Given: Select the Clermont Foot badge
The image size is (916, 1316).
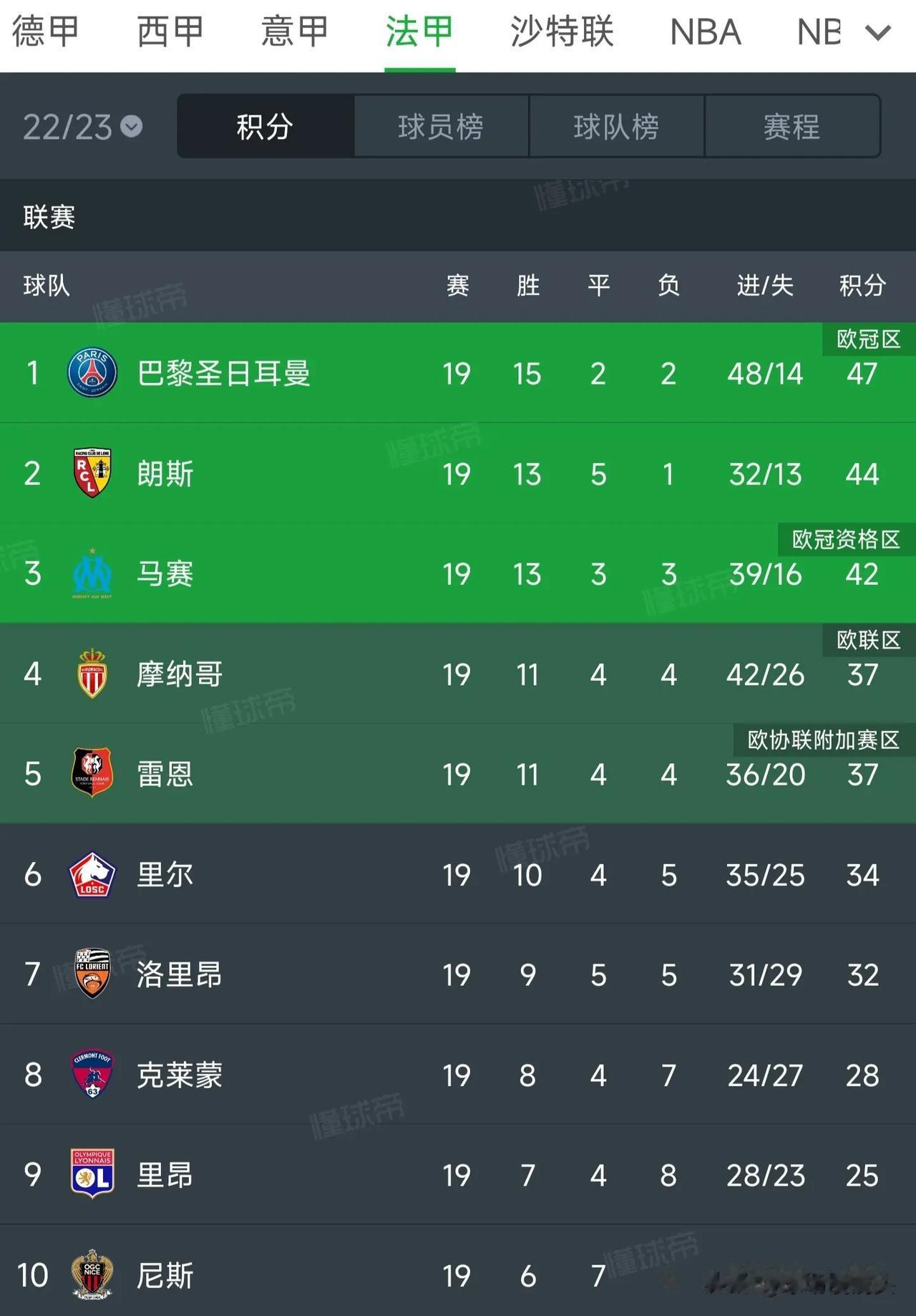Looking at the screenshot, I should [92, 1074].
